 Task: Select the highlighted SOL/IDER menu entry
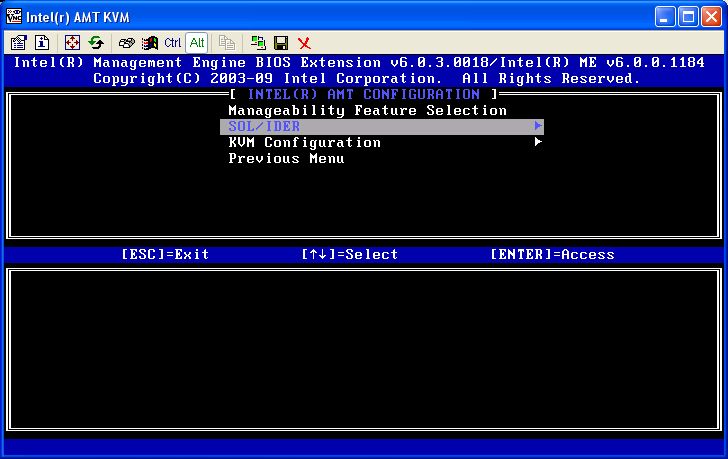pos(264,126)
